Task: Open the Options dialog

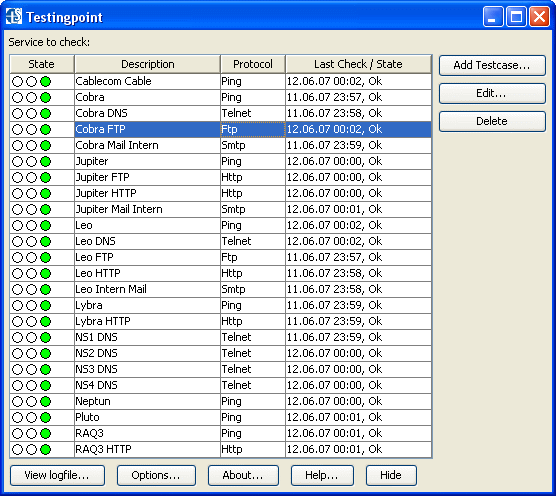Action: point(156,475)
